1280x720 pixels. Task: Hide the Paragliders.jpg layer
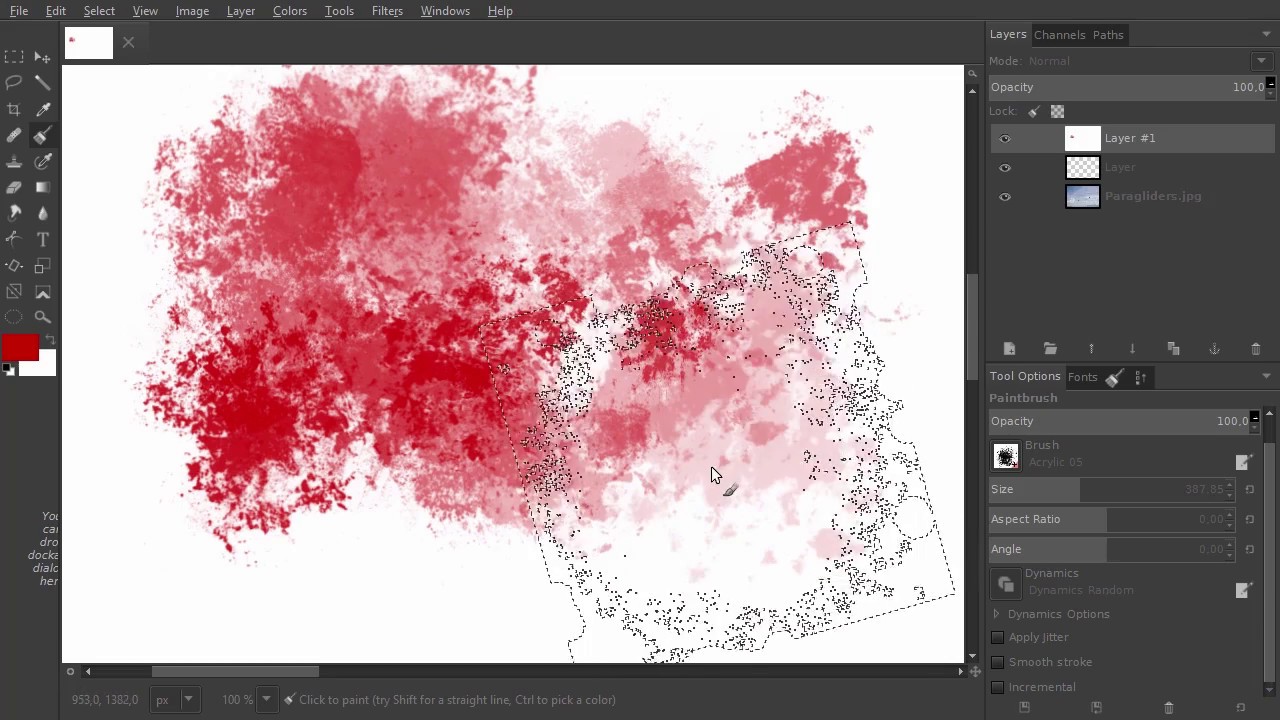(1005, 197)
